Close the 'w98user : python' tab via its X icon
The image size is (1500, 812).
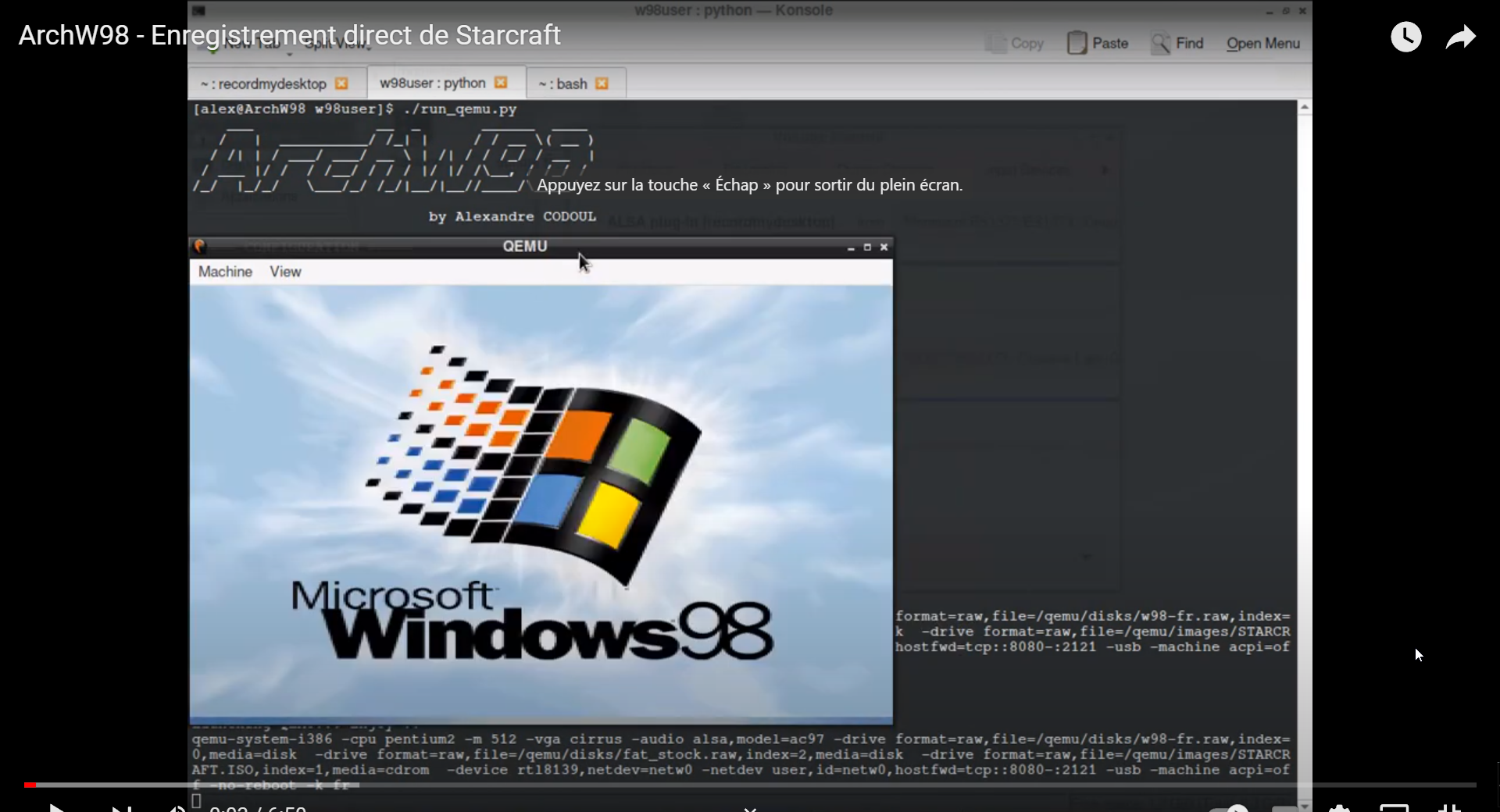click(x=501, y=83)
